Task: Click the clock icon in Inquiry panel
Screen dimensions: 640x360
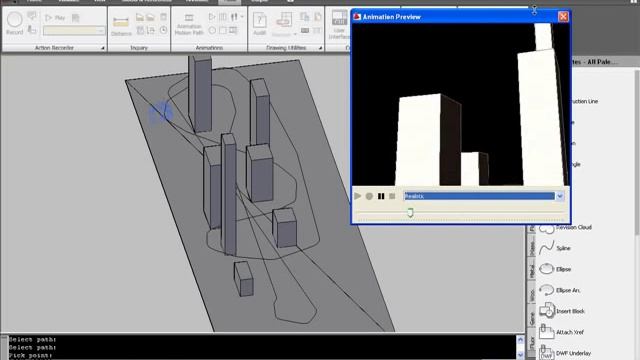Action: coord(163,30)
